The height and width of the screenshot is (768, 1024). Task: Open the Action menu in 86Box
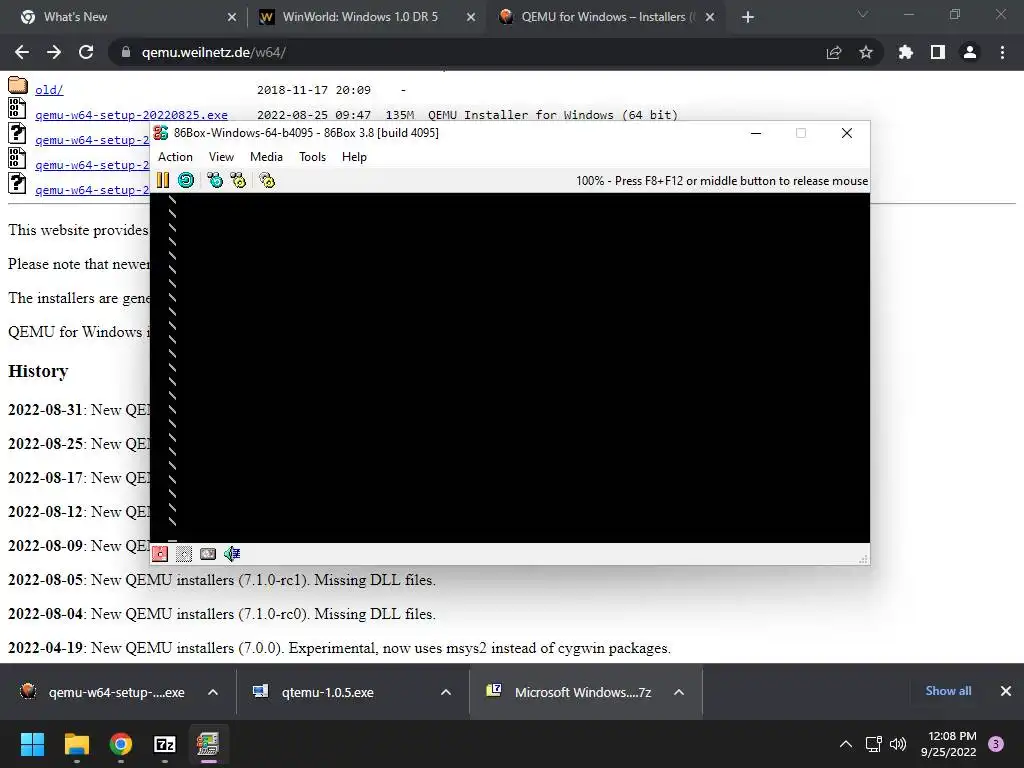click(175, 157)
